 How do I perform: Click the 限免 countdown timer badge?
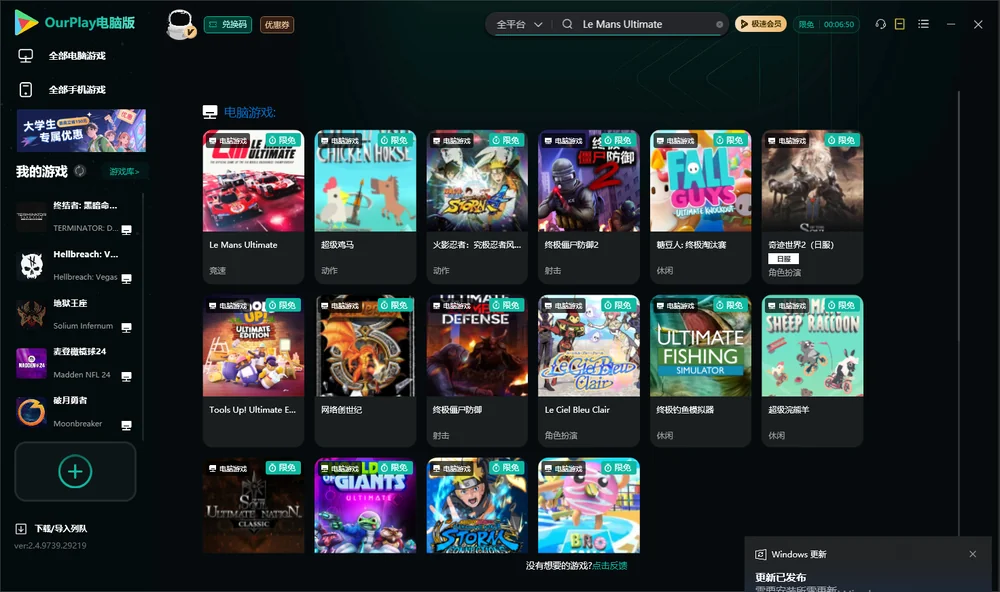click(x=826, y=24)
